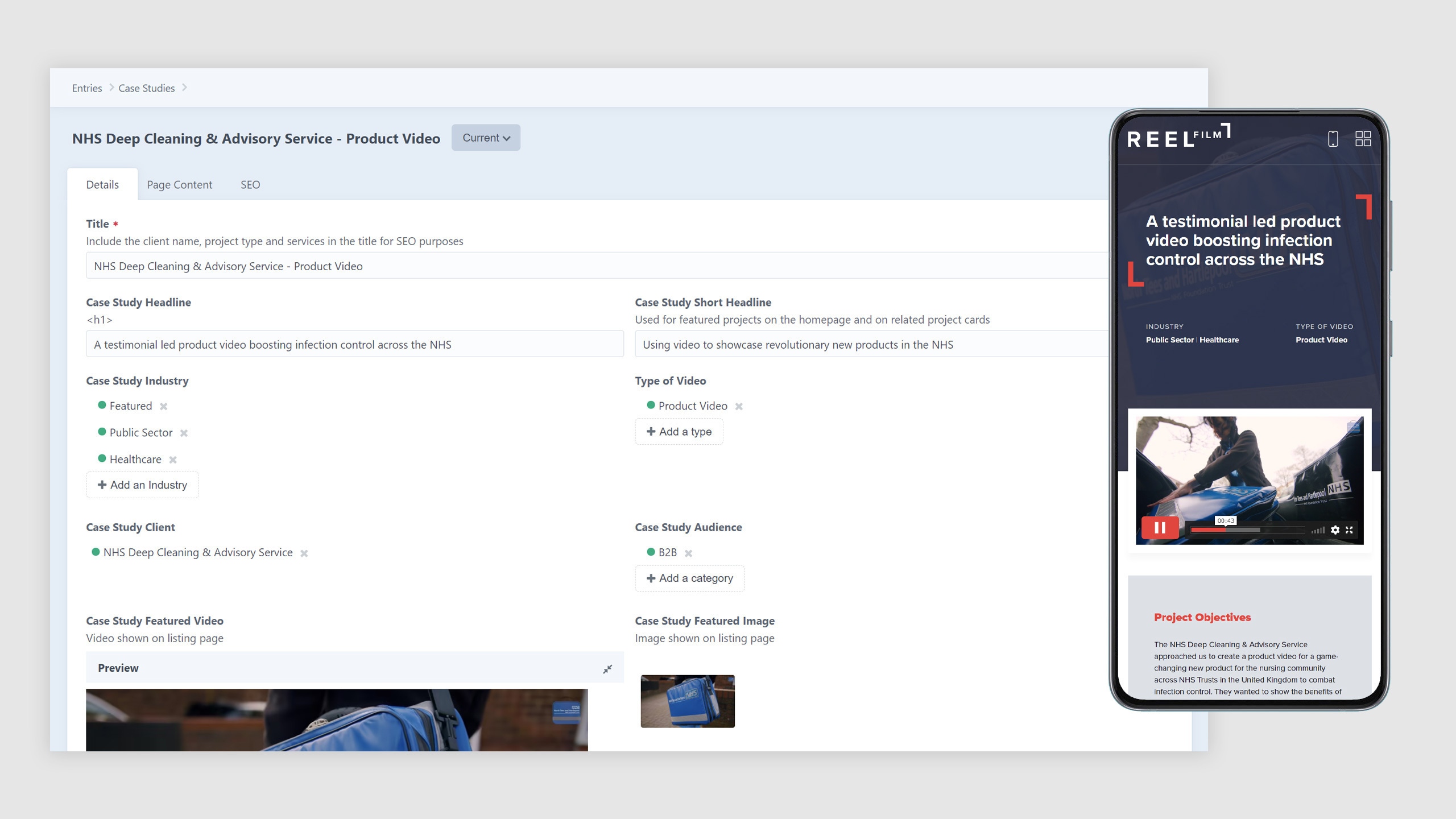Screen dimensions: 1456x819
Task: Open the SEO tab
Action: (x=250, y=185)
